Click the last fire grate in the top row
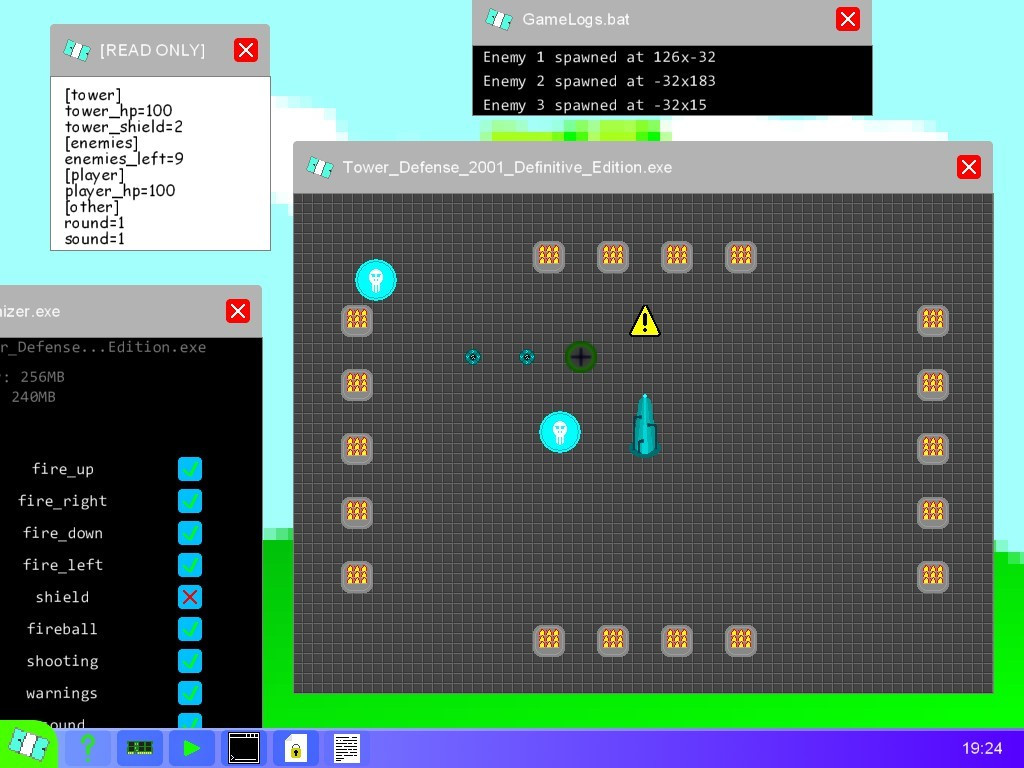The width and height of the screenshot is (1024, 768). click(x=741, y=256)
